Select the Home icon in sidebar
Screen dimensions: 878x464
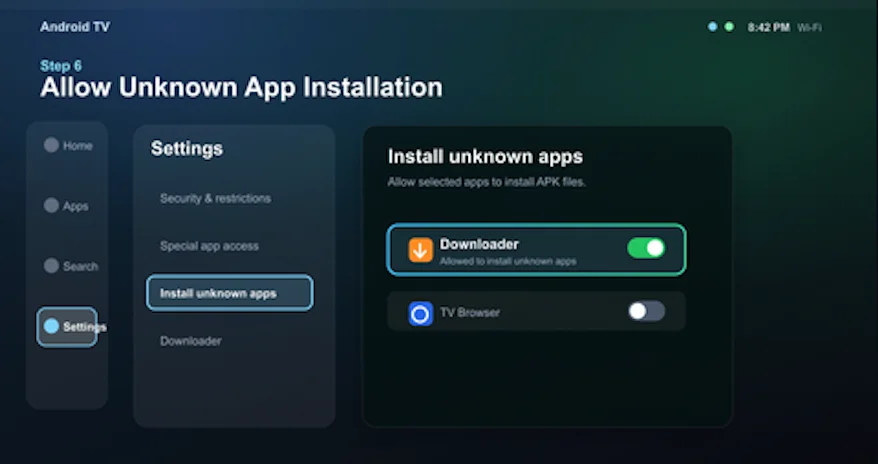[x=52, y=145]
